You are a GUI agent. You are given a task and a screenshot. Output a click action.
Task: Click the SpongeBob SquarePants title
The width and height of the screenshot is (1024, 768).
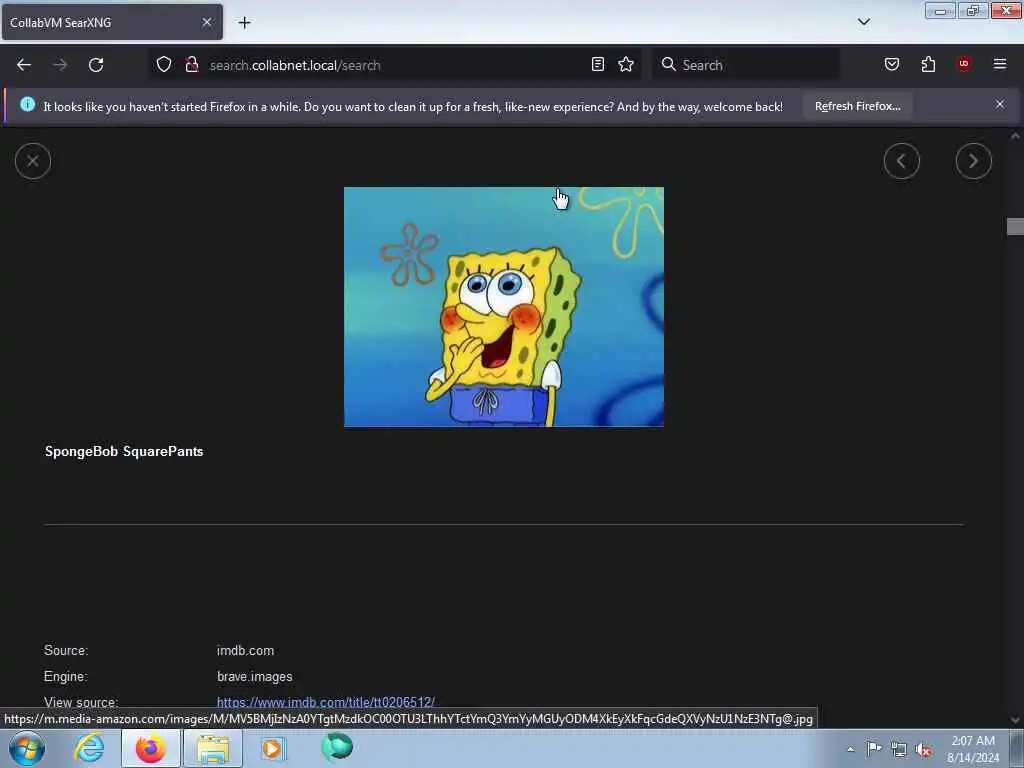(x=124, y=451)
